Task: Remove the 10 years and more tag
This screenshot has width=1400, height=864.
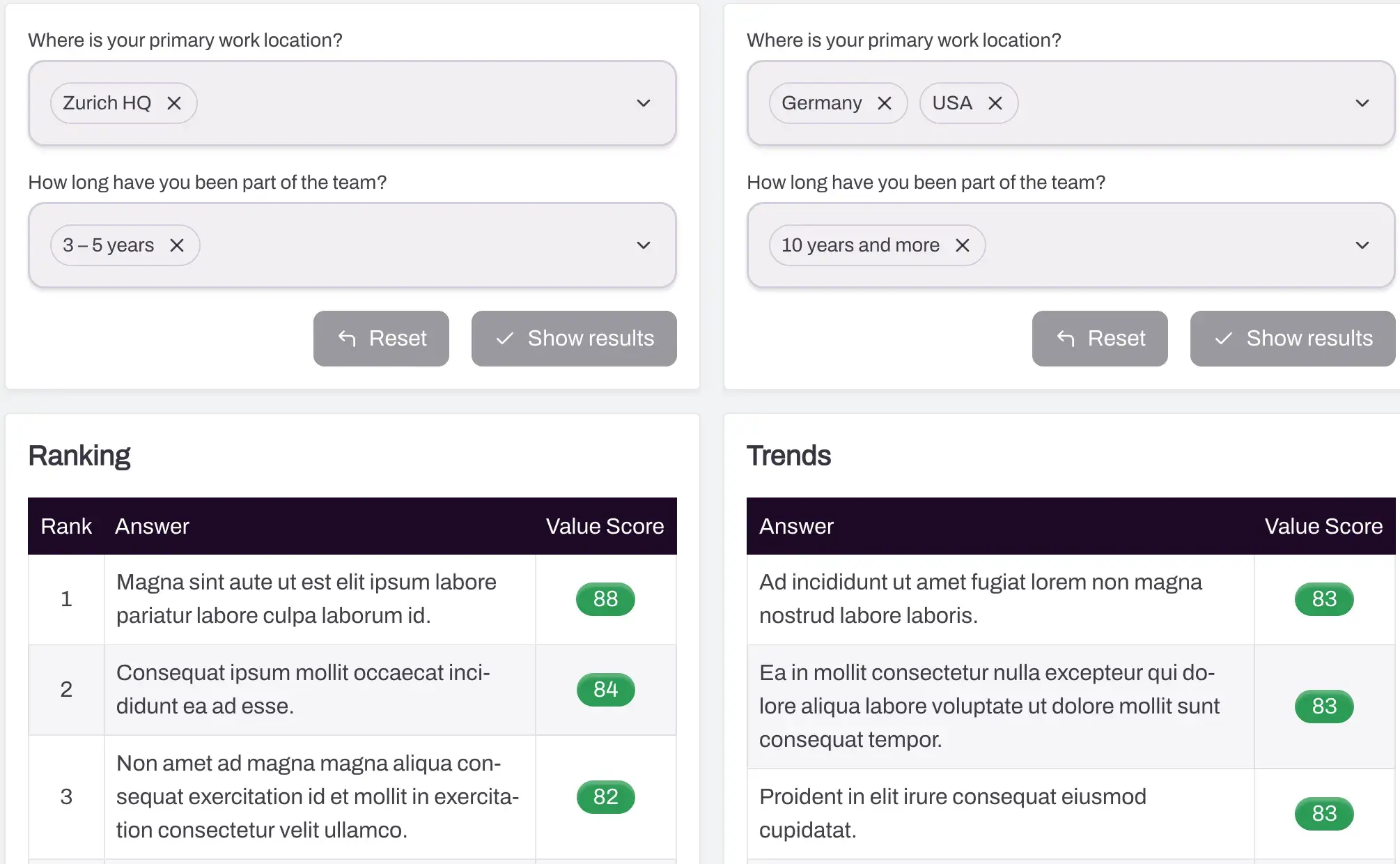Action: coord(963,245)
